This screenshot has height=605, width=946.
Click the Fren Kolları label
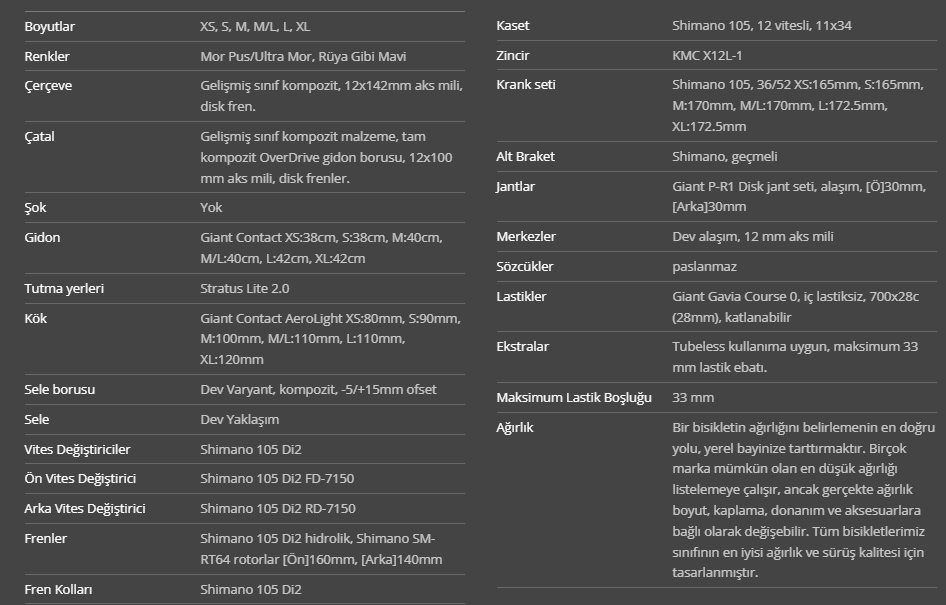tap(58, 589)
